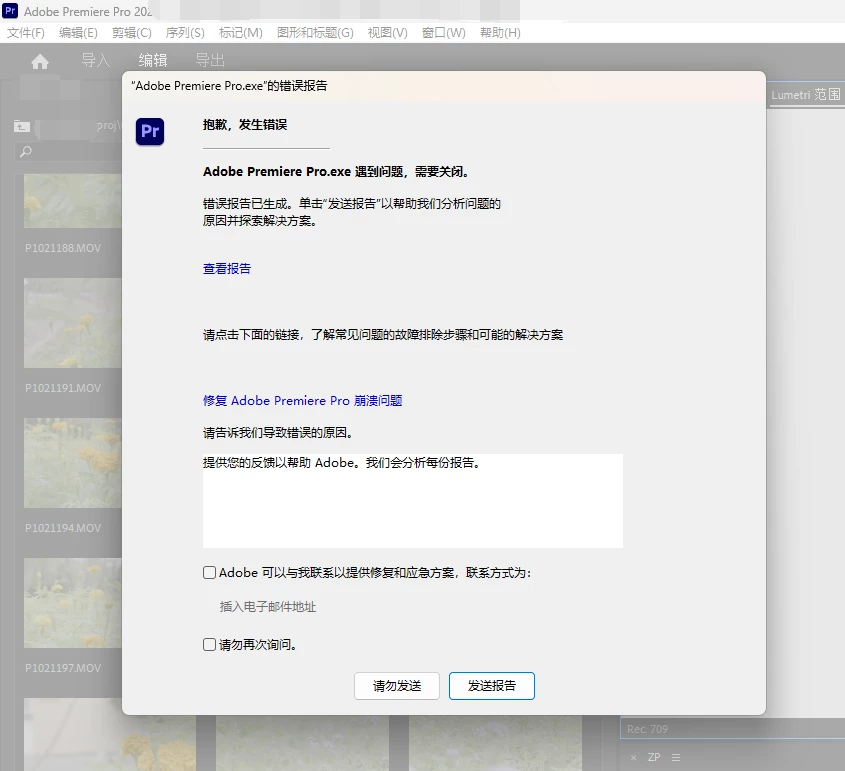Image resolution: width=845 pixels, height=771 pixels.
Task: Click the ZP panel label
Action: tap(654, 758)
